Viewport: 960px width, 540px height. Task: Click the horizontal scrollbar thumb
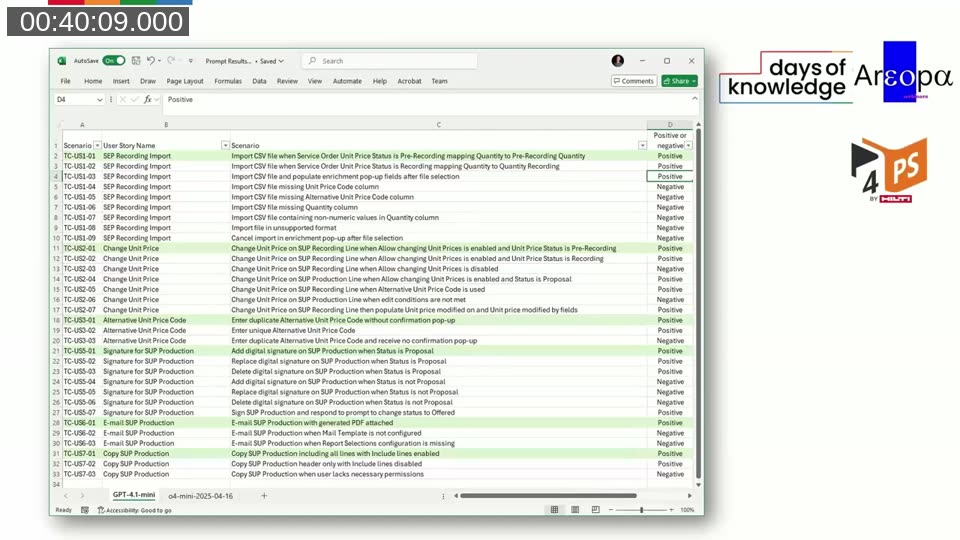[x=549, y=496]
